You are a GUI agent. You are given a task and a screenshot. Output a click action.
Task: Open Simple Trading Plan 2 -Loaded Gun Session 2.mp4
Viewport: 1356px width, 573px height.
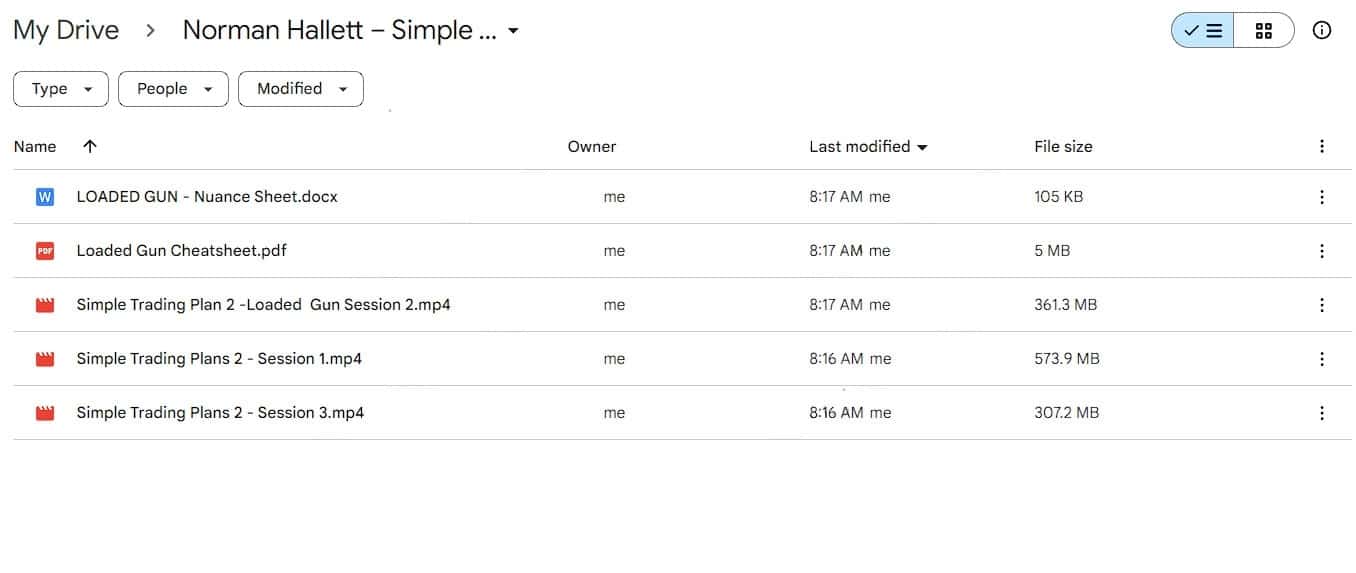coord(263,305)
